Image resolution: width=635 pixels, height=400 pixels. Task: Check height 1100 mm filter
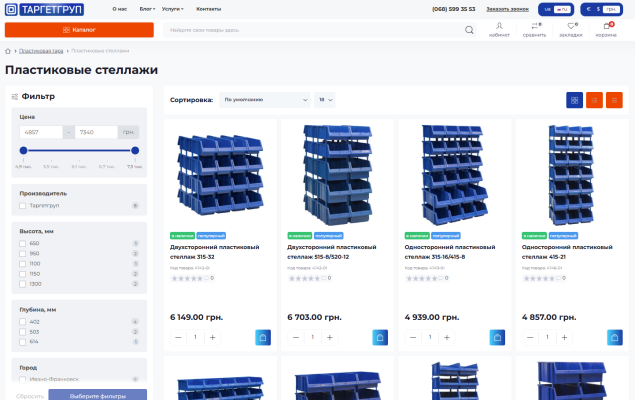(23, 264)
